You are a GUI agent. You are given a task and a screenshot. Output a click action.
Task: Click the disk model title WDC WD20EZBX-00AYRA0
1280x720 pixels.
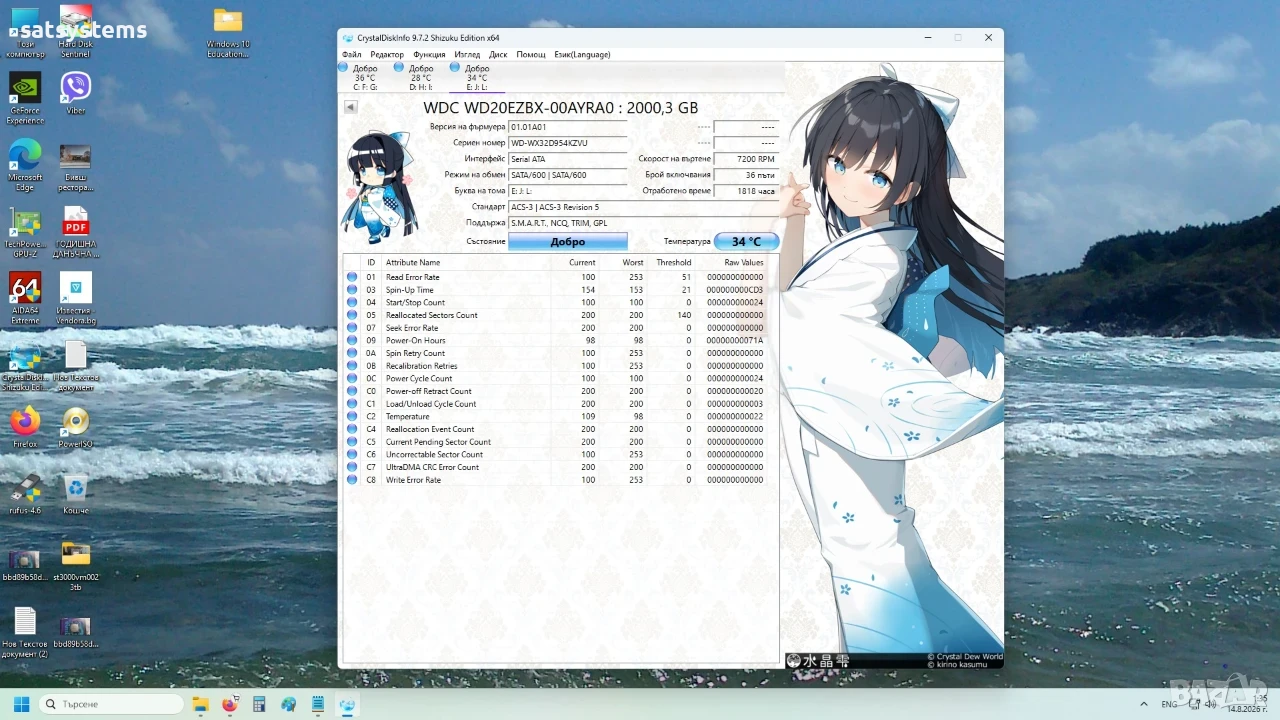click(x=561, y=108)
